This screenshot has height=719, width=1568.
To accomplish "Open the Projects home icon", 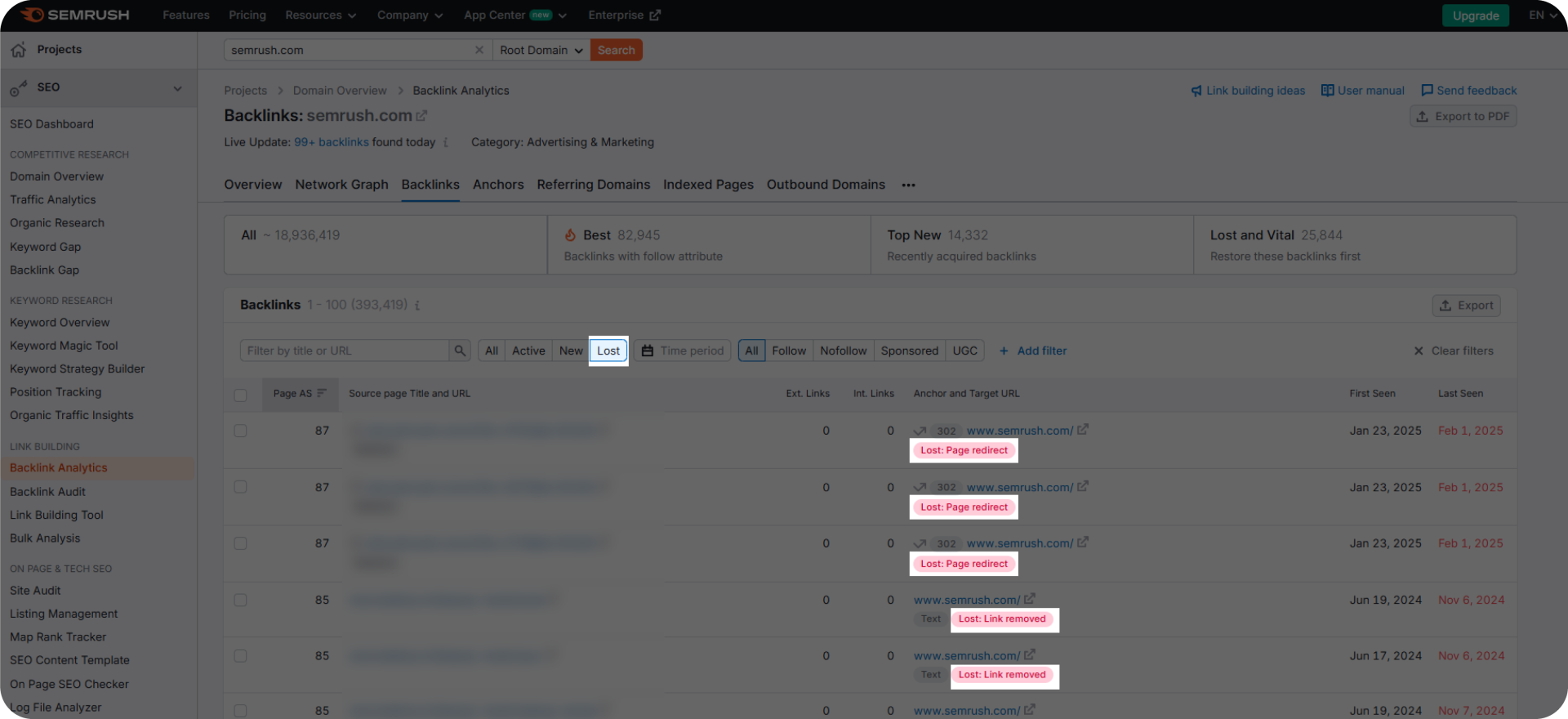I will point(19,50).
